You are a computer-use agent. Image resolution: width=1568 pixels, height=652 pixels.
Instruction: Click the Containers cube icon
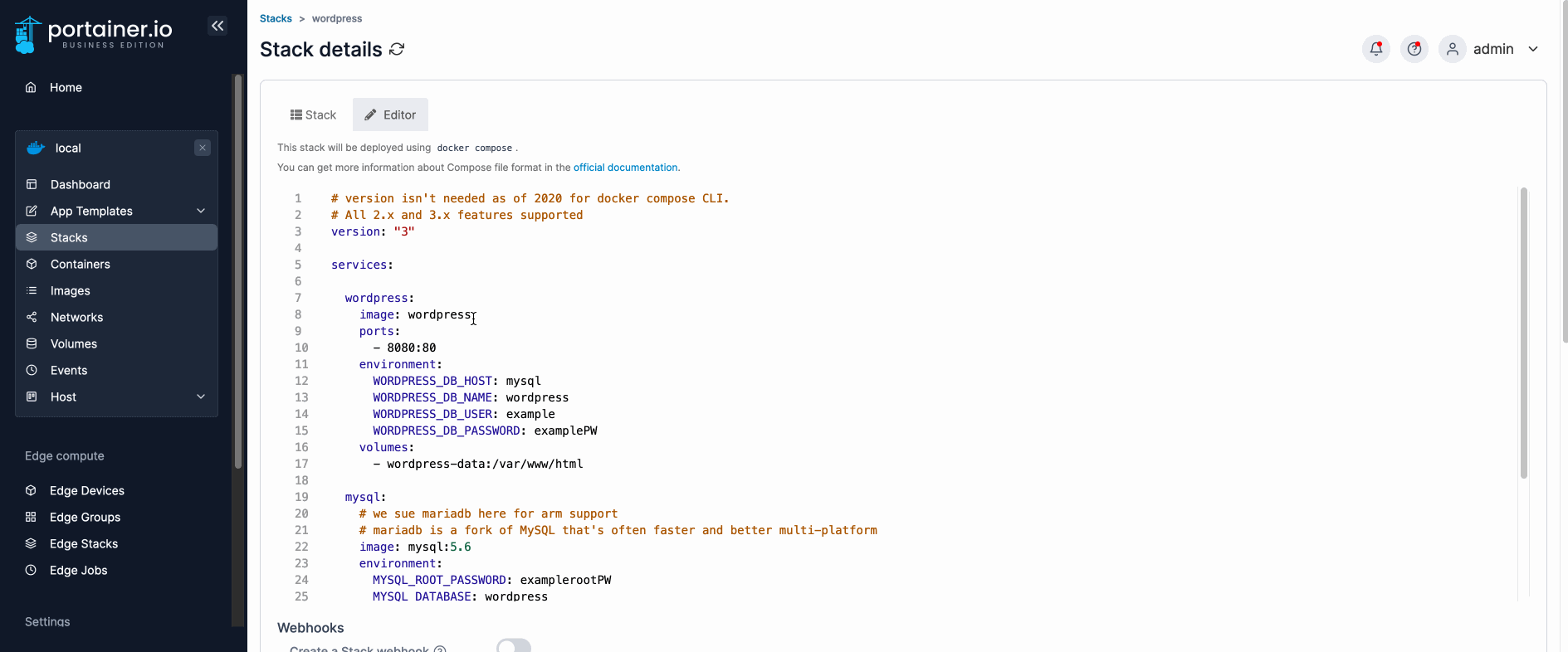(32, 264)
